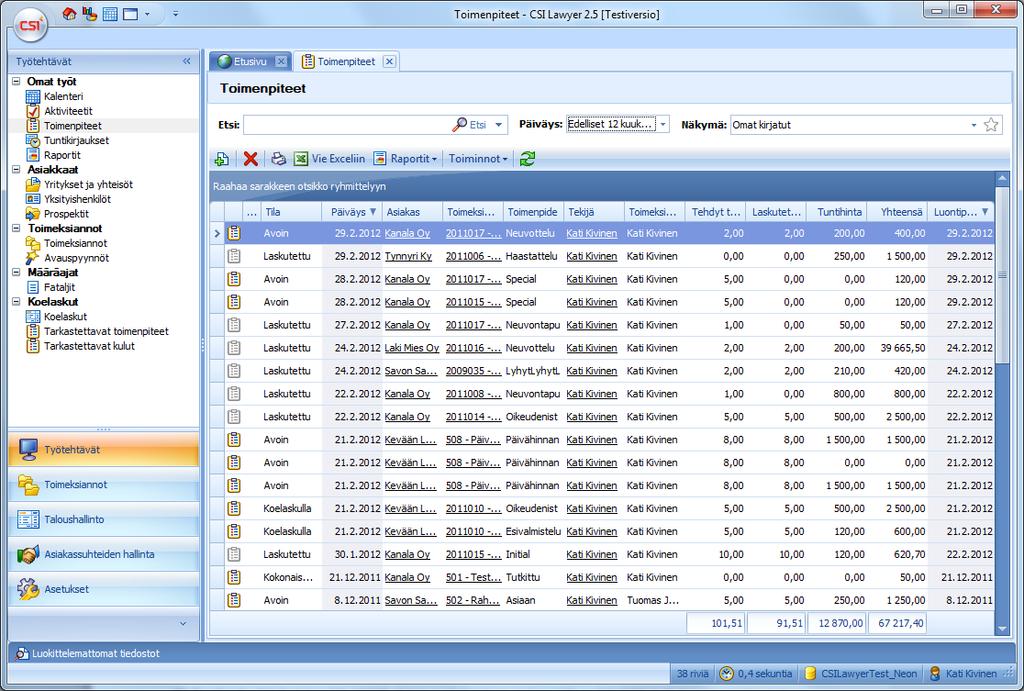Open Luokittelemattomat tiedostot bar
This screenshot has width=1024, height=691.
click(x=88, y=653)
